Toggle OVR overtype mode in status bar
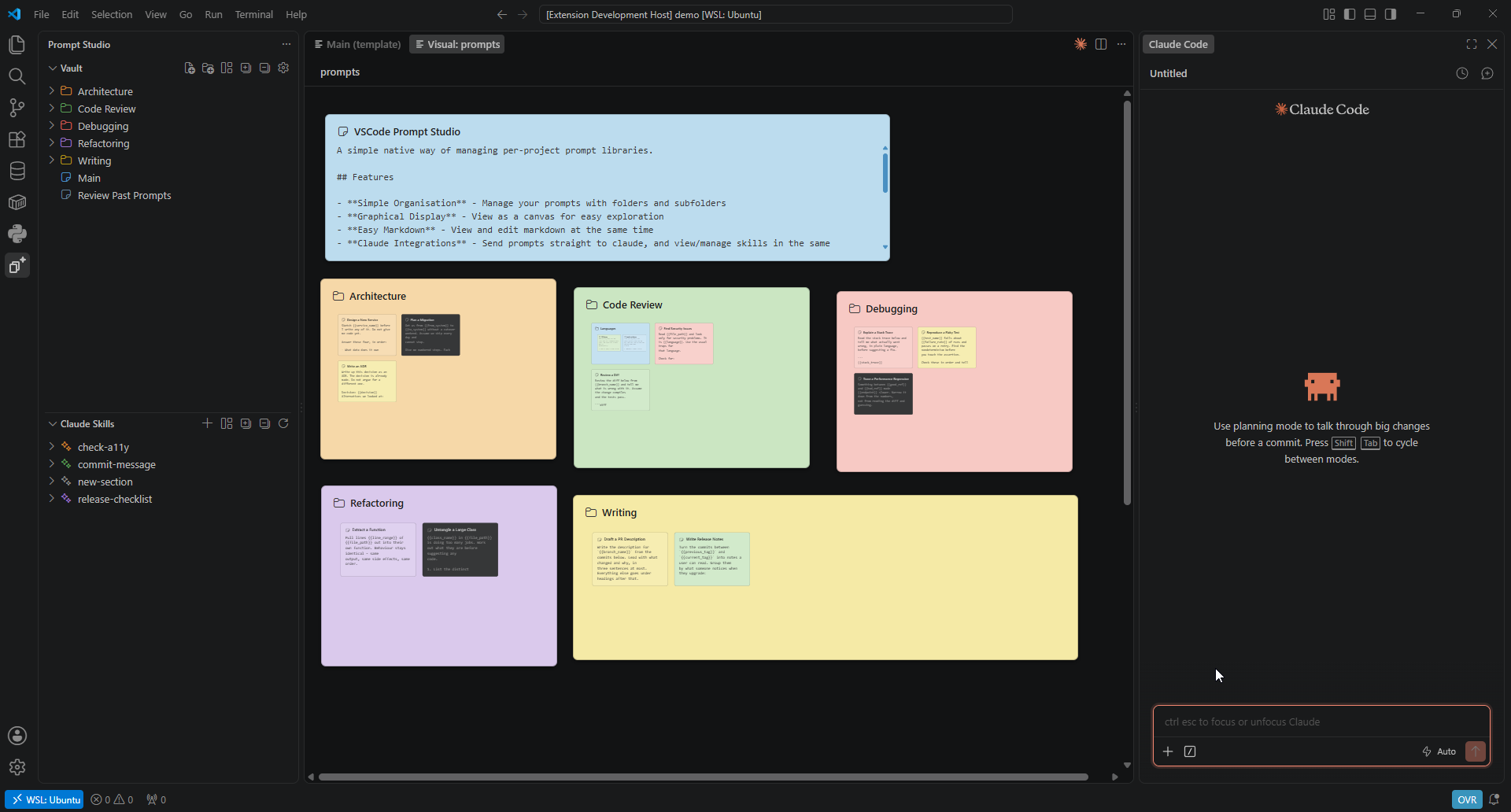The image size is (1511, 812). click(1467, 799)
